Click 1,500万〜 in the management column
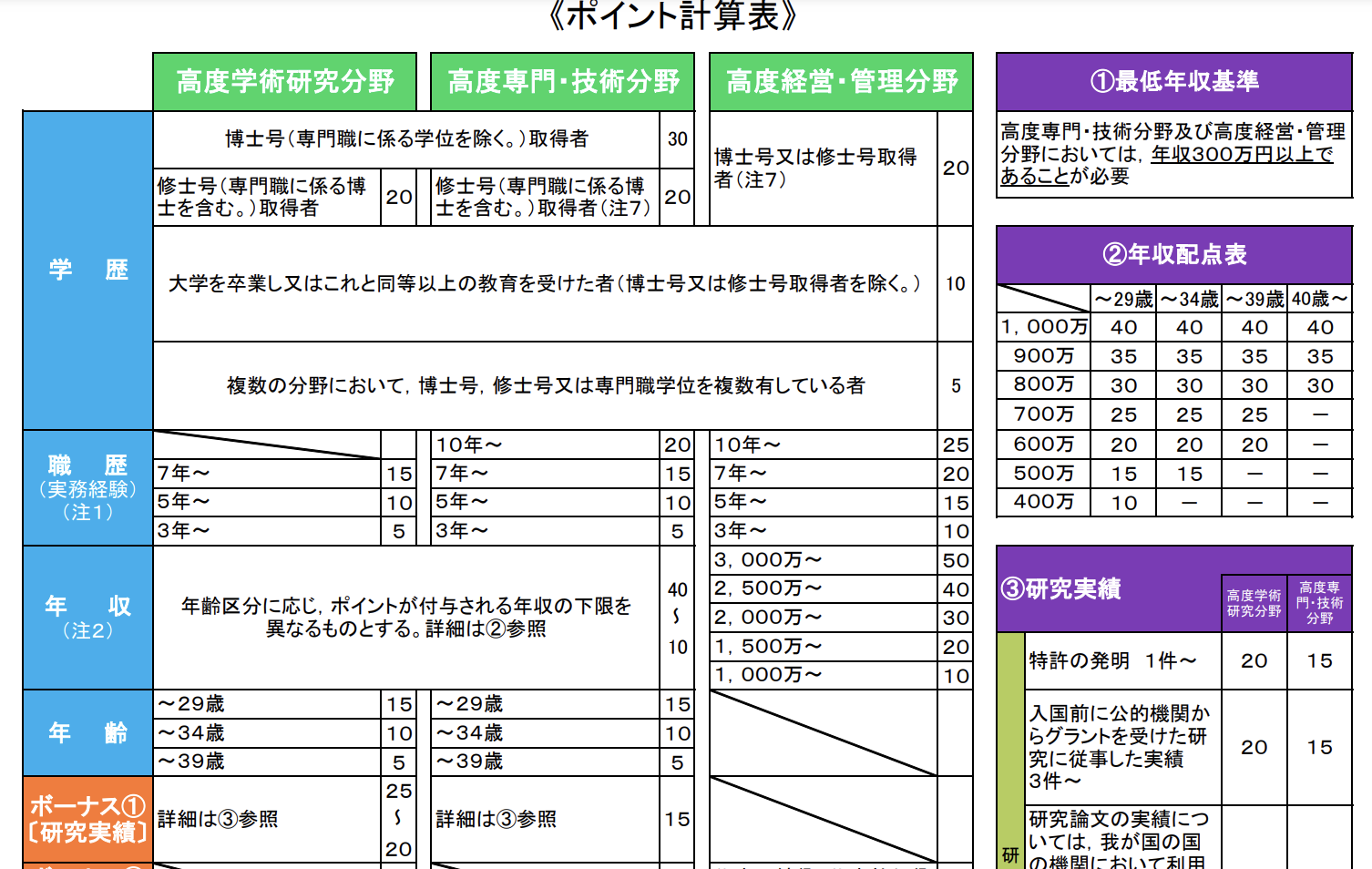 (x=768, y=647)
